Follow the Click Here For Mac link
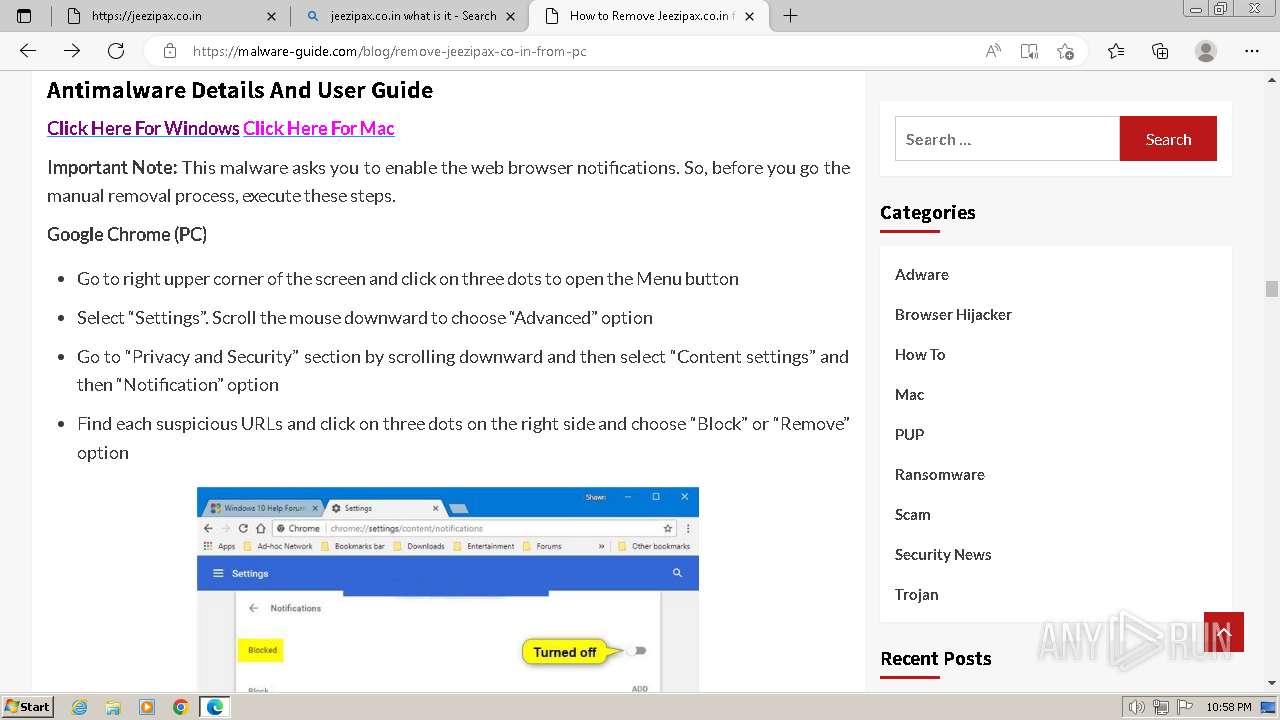This screenshot has width=1280, height=720. pos(319,128)
